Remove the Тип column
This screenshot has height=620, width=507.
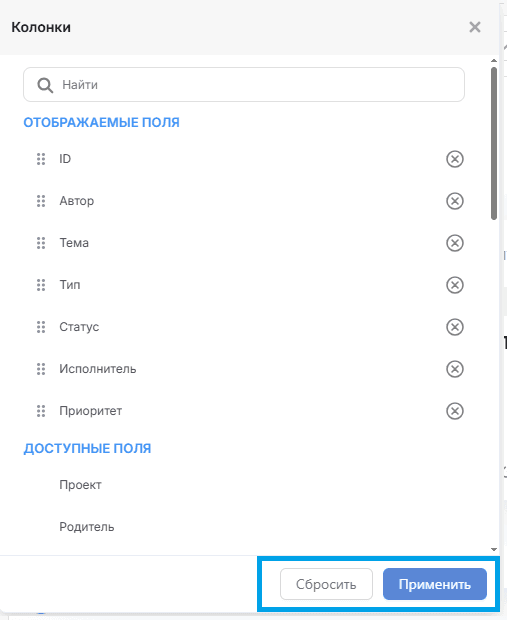[x=455, y=285]
